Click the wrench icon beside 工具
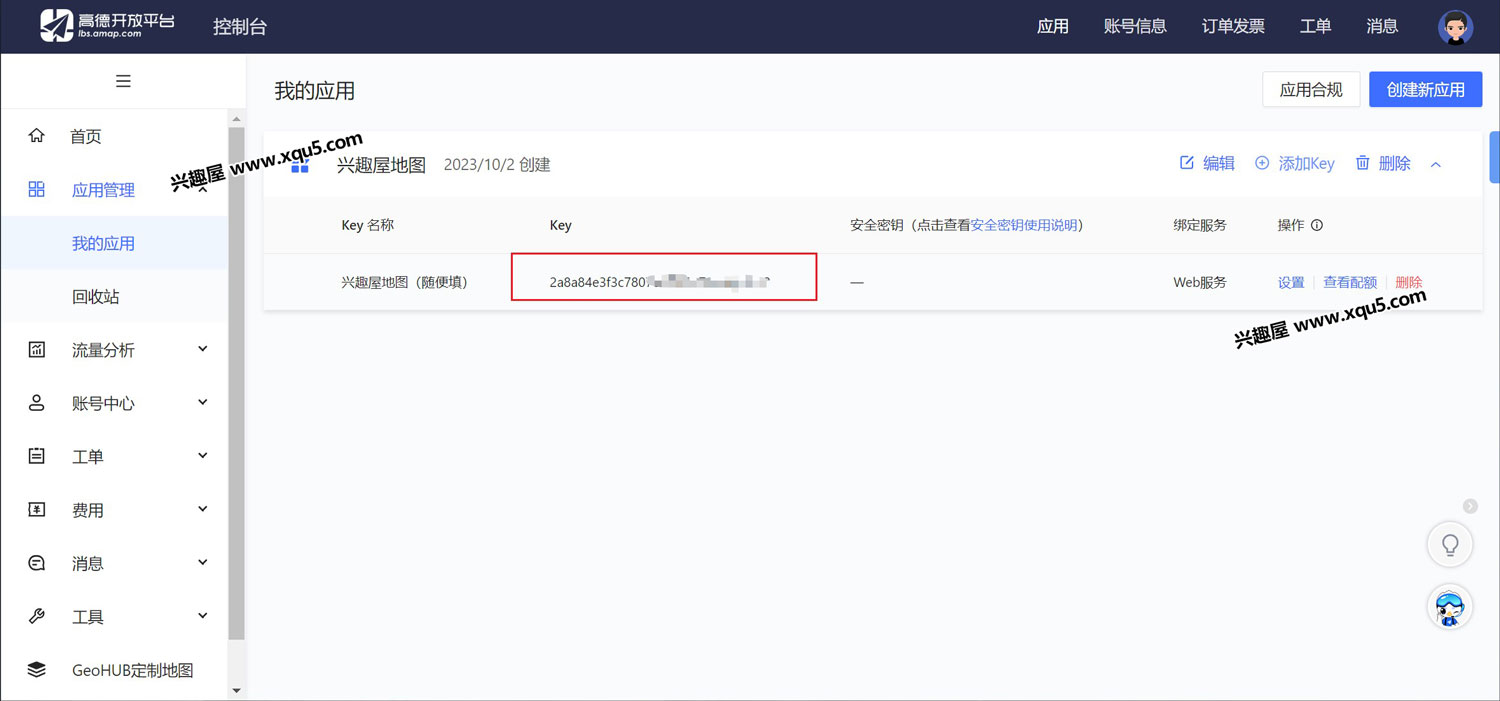 tap(37, 616)
